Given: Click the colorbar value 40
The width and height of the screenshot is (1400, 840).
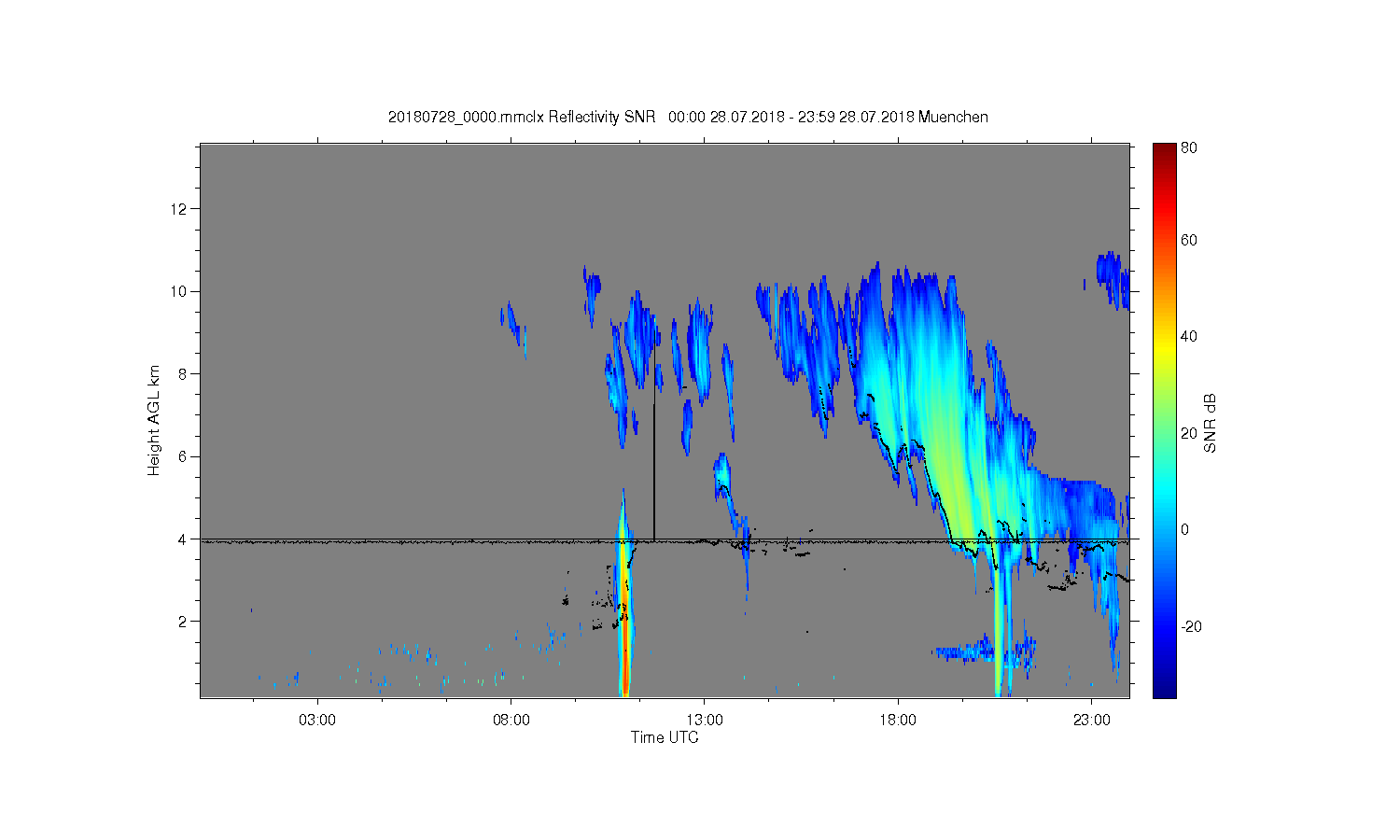Looking at the screenshot, I should [1189, 336].
